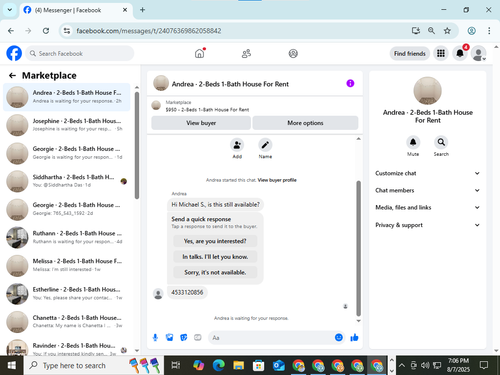
Task: Open the notifications bell icon
Action: 460,53
